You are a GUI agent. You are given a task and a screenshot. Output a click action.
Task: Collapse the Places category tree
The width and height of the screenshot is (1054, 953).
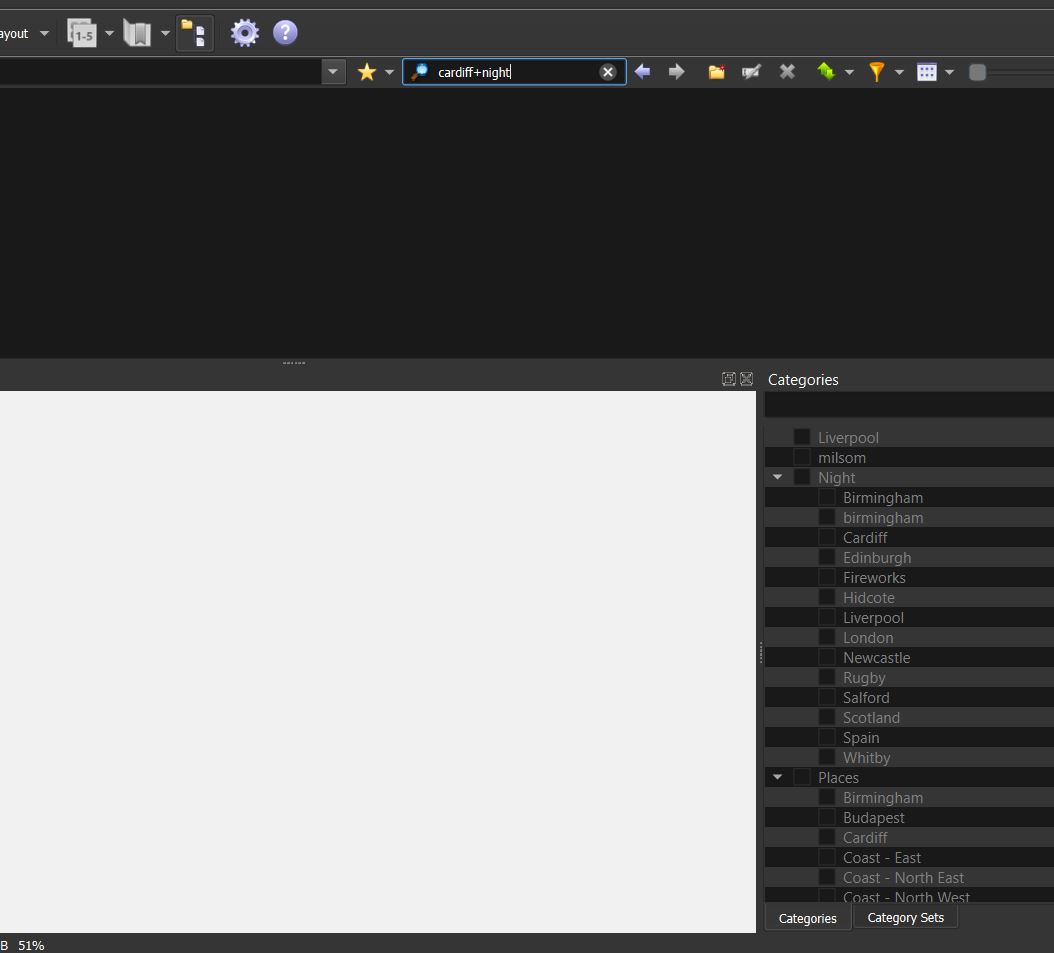tap(777, 777)
